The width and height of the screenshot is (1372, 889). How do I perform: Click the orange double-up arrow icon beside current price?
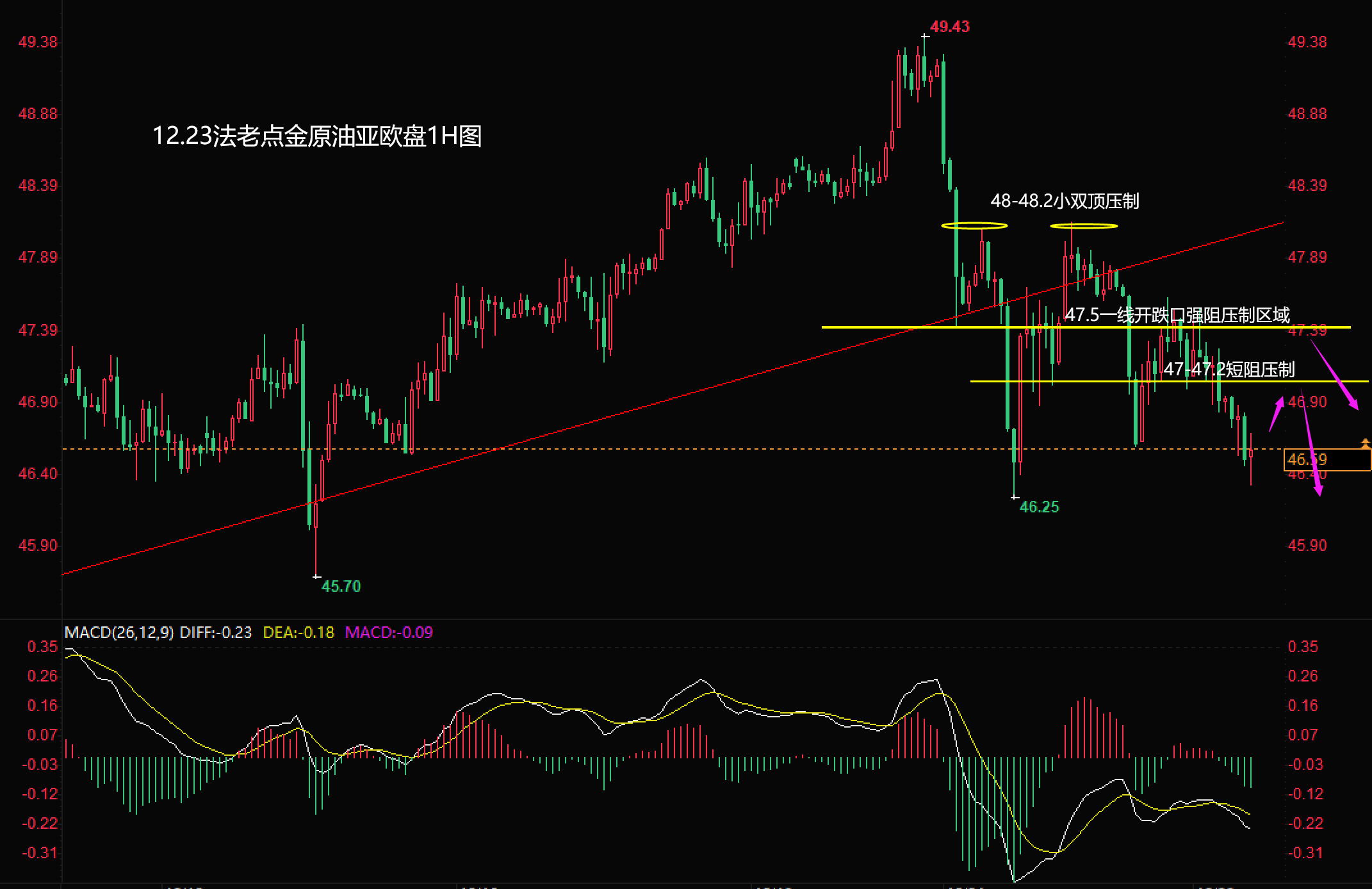[x=1365, y=443]
